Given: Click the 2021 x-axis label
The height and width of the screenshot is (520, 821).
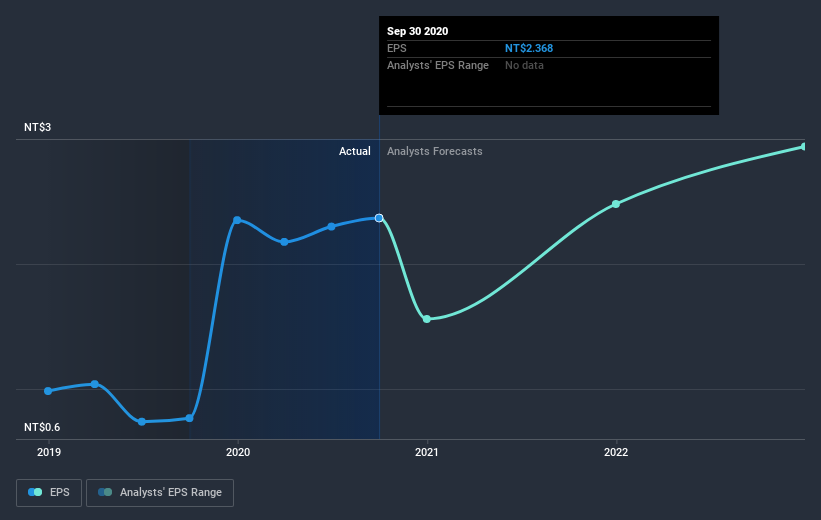Looking at the screenshot, I should 427,452.
